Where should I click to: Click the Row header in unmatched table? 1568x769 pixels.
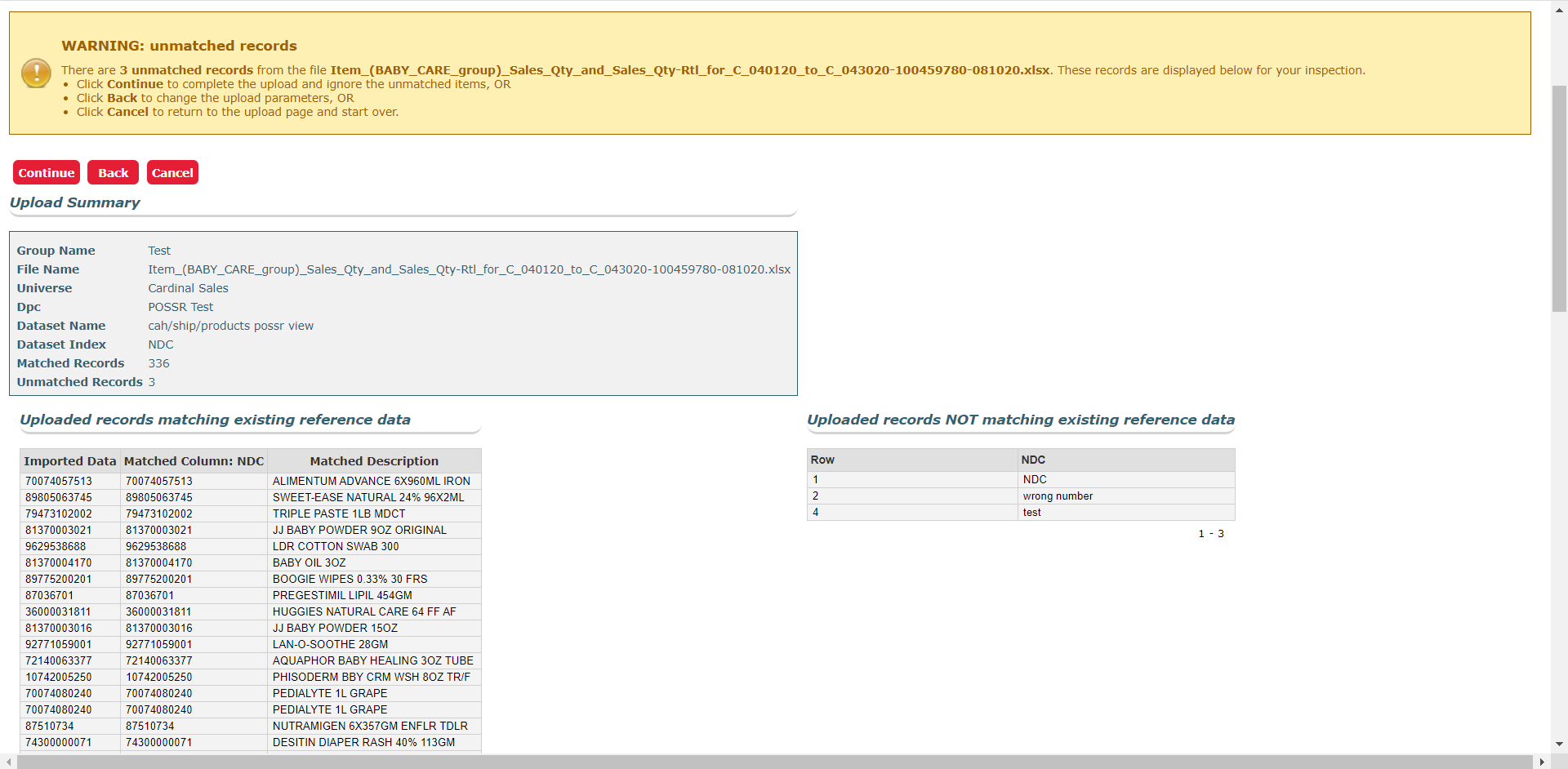[822, 460]
